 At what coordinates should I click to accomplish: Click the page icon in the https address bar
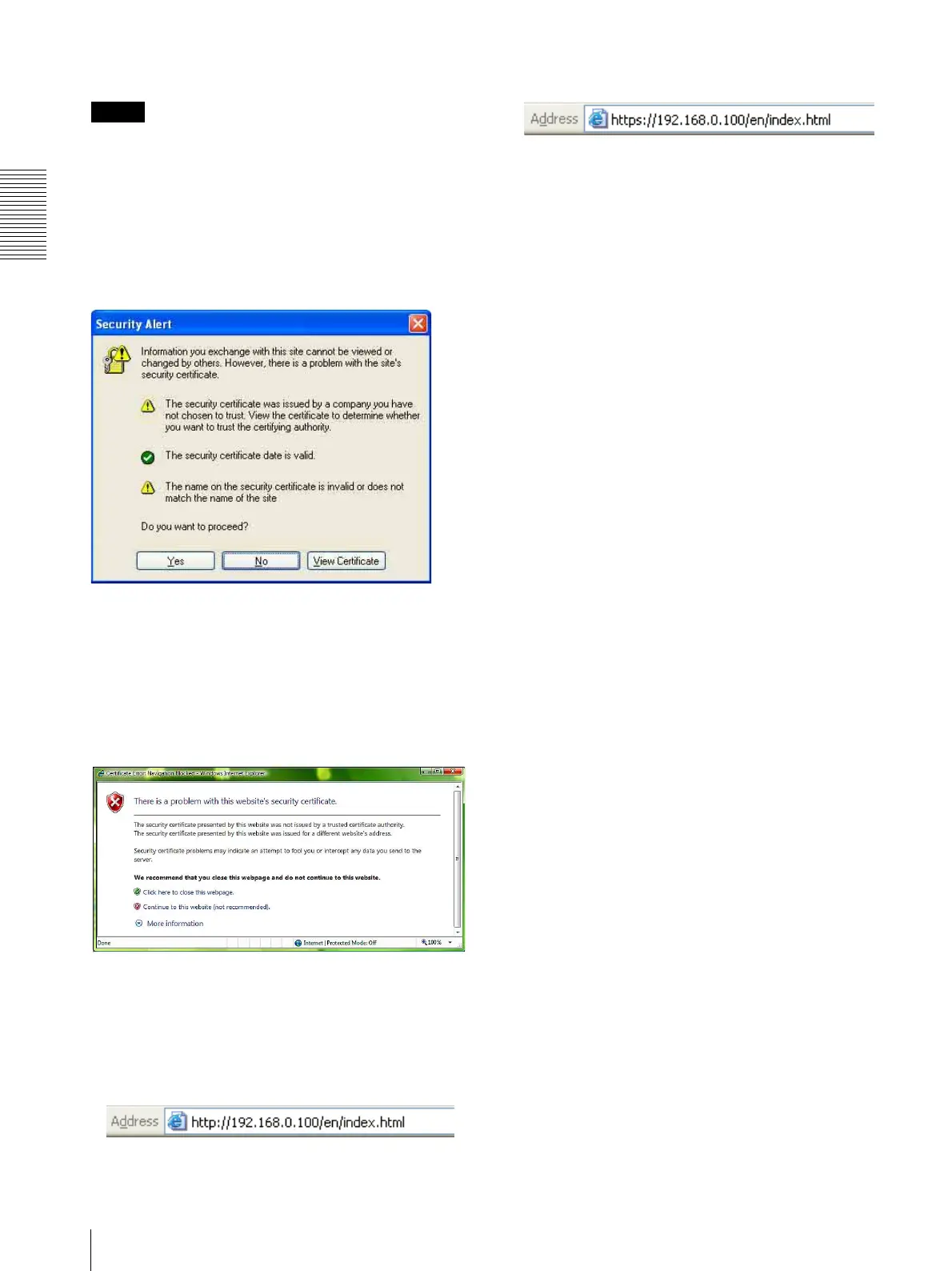[598, 119]
